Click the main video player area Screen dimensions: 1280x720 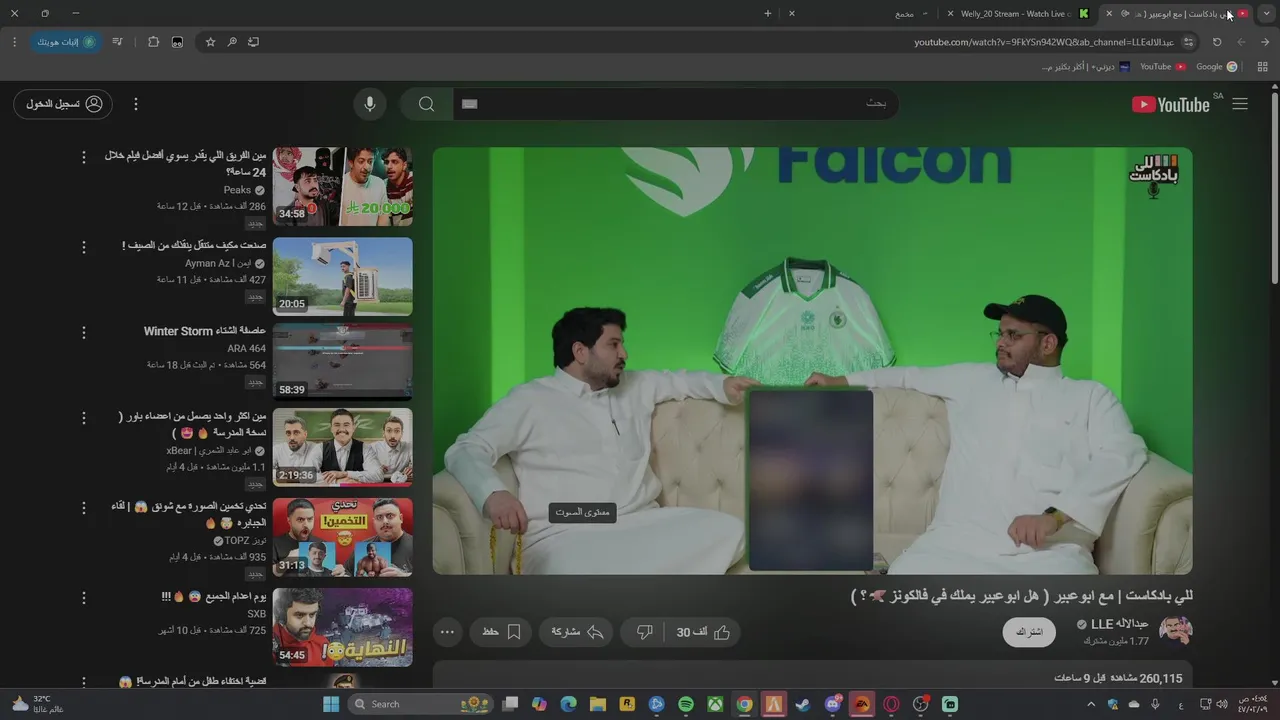[x=812, y=361]
